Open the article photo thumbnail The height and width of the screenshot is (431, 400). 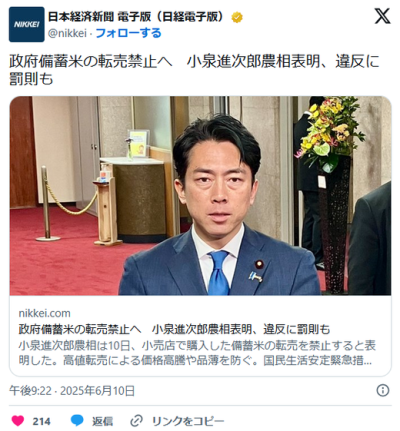click(x=200, y=196)
